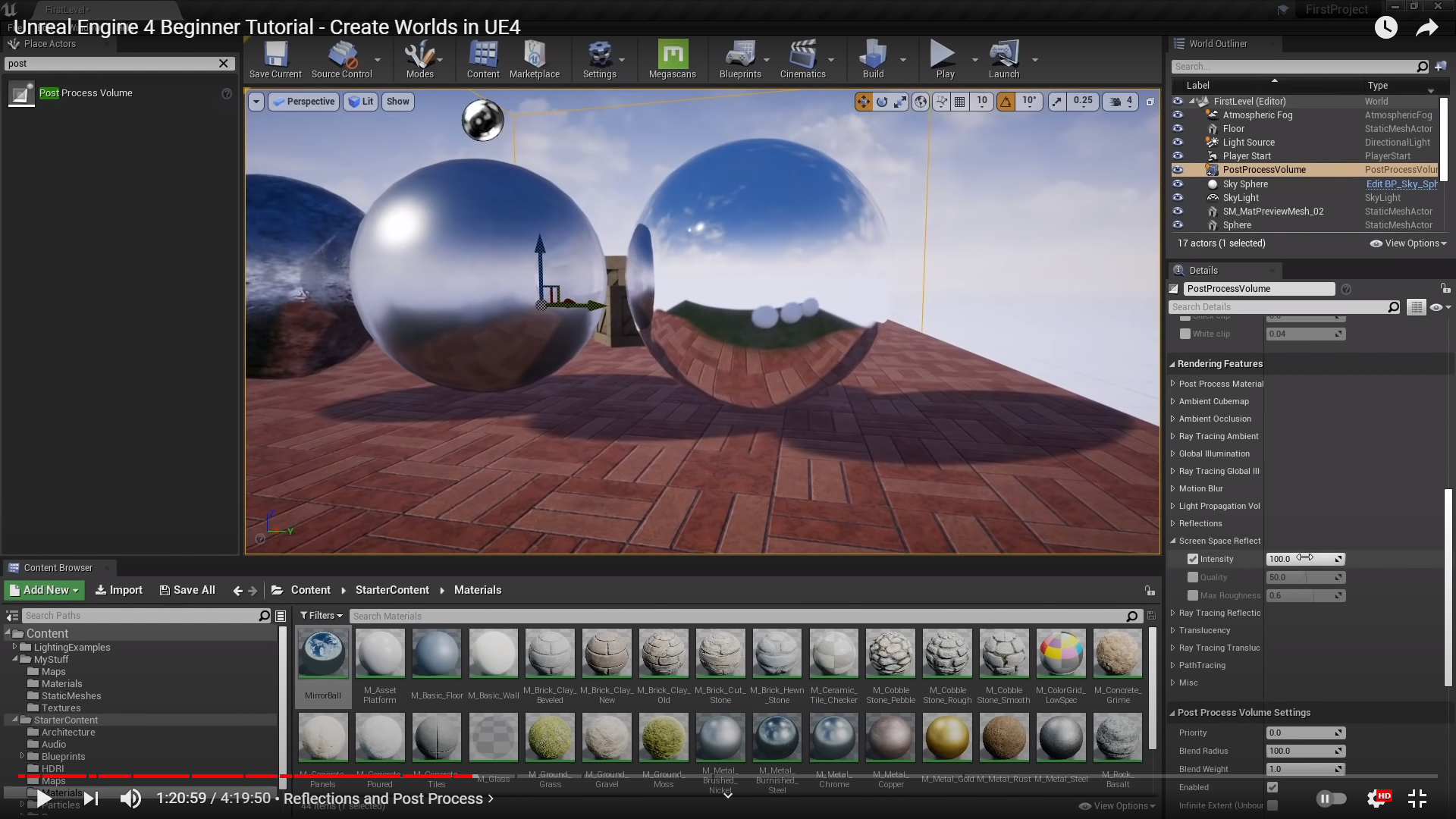The width and height of the screenshot is (1456, 819).
Task: Click the Save Current toolbar icon
Action: (x=275, y=56)
